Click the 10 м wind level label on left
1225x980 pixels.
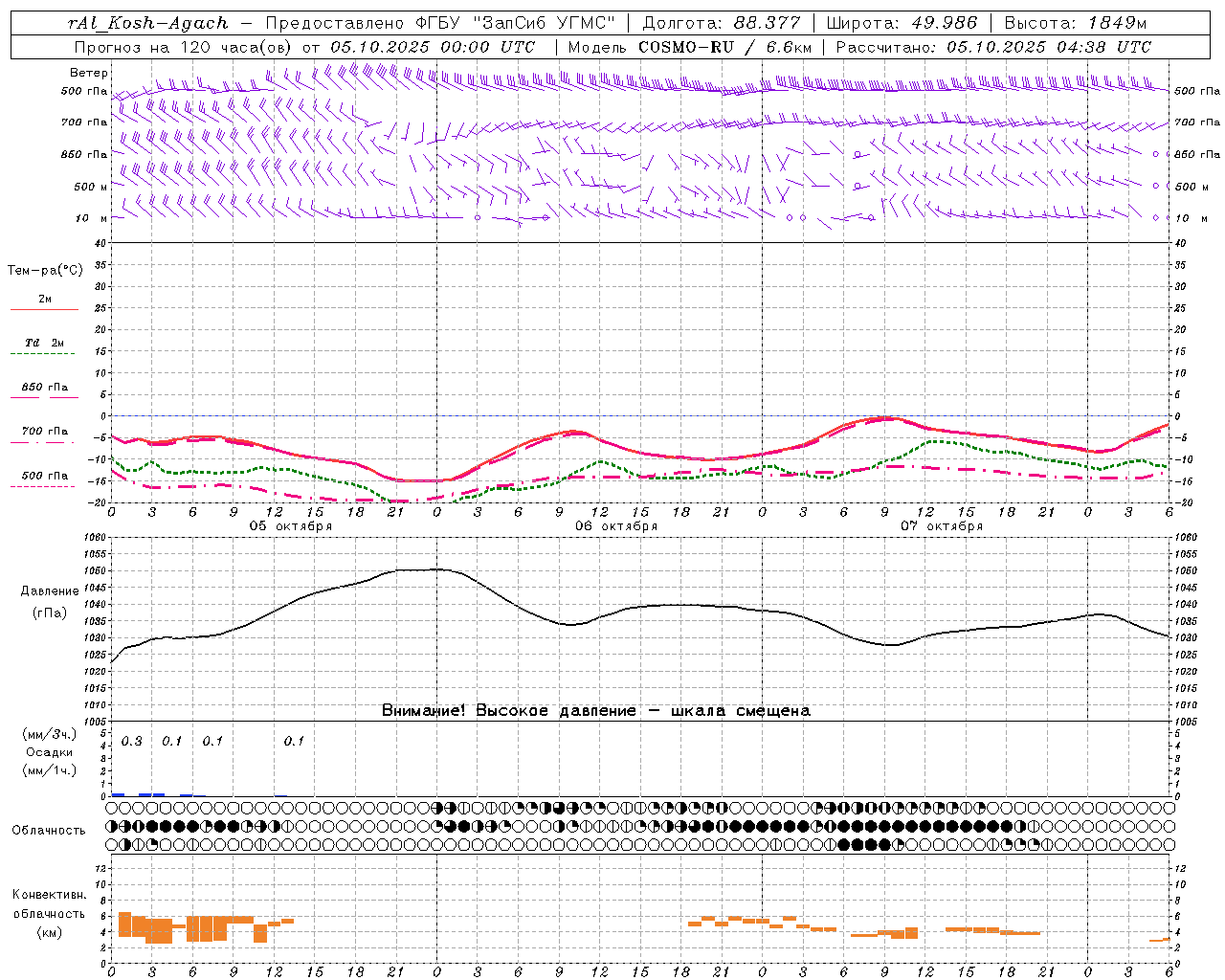tap(92, 218)
